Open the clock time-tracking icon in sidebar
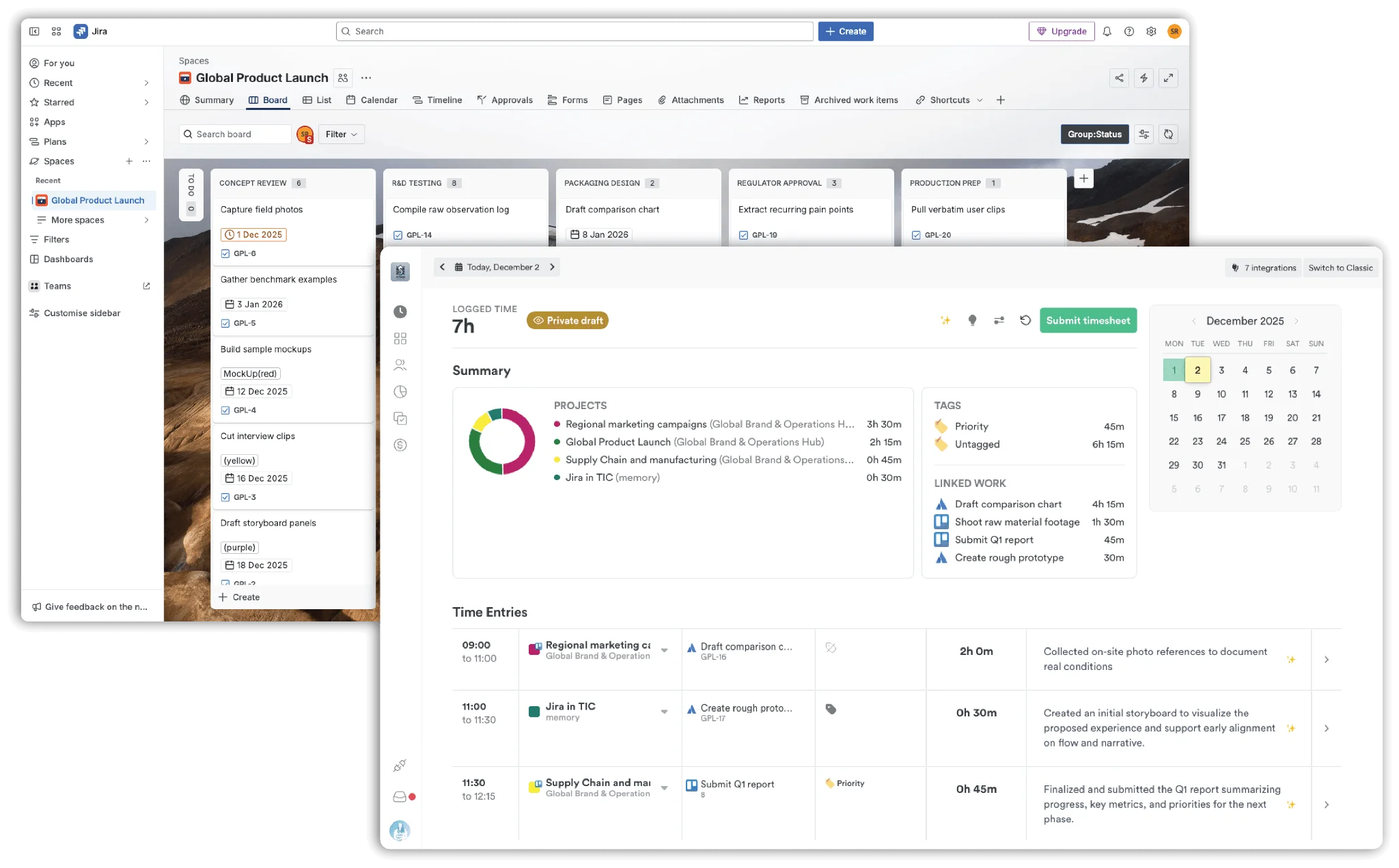This screenshot has width=1399, height=868. [x=400, y=312]
